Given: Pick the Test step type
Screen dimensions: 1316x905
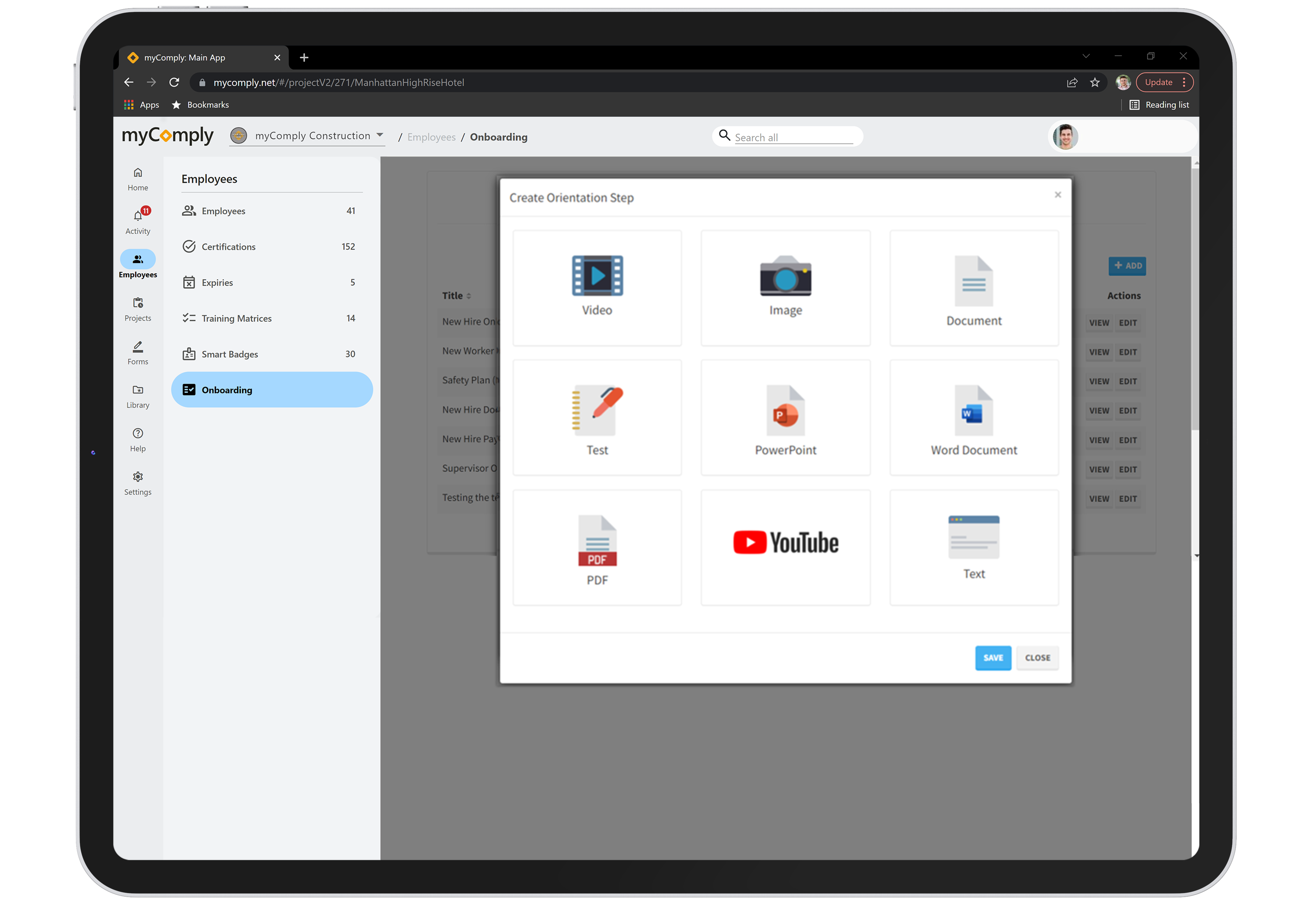Looking at the screenshot, I should pyautogui.click(x=597, y=417).
